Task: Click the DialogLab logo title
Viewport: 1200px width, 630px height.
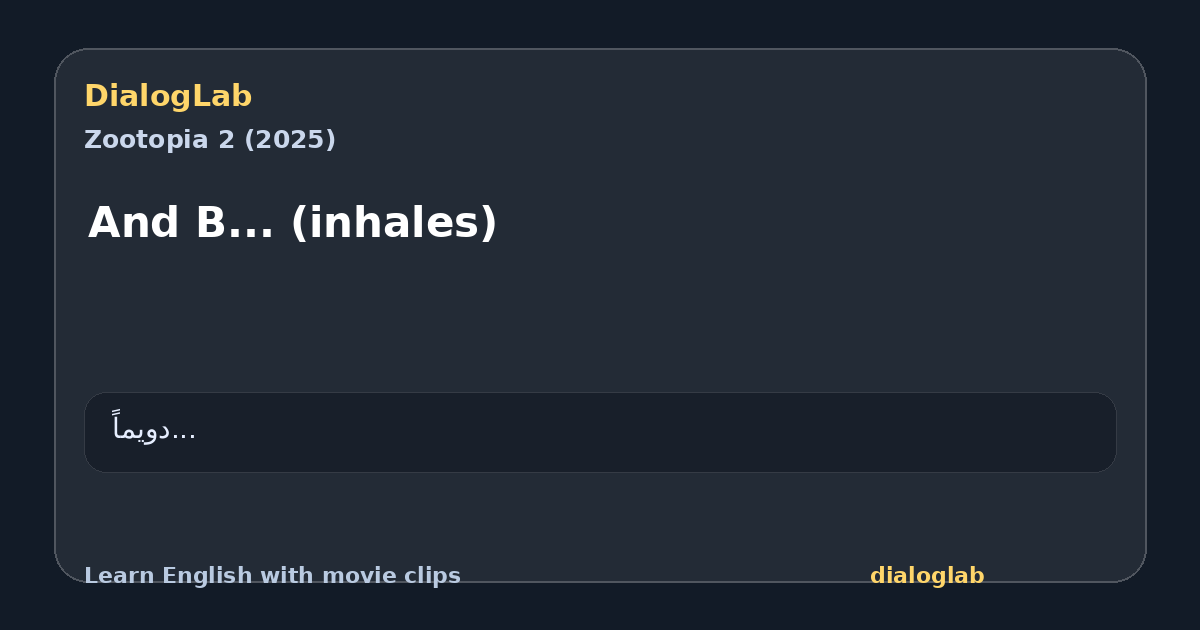Action: tap(168, 96)
